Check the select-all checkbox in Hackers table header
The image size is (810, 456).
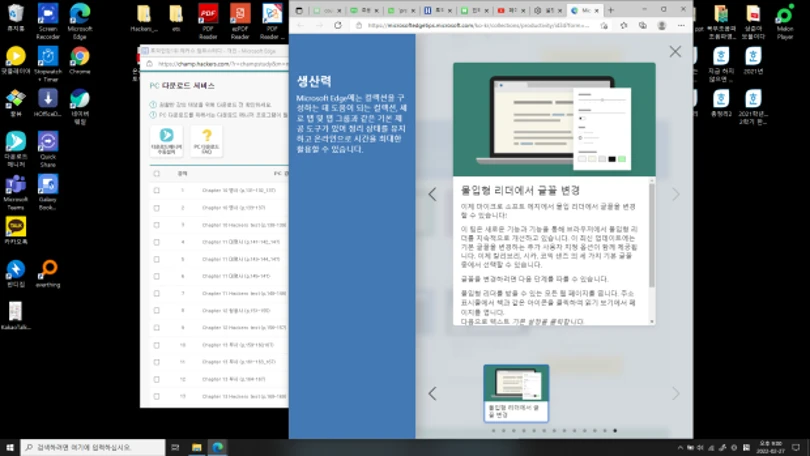157,174
